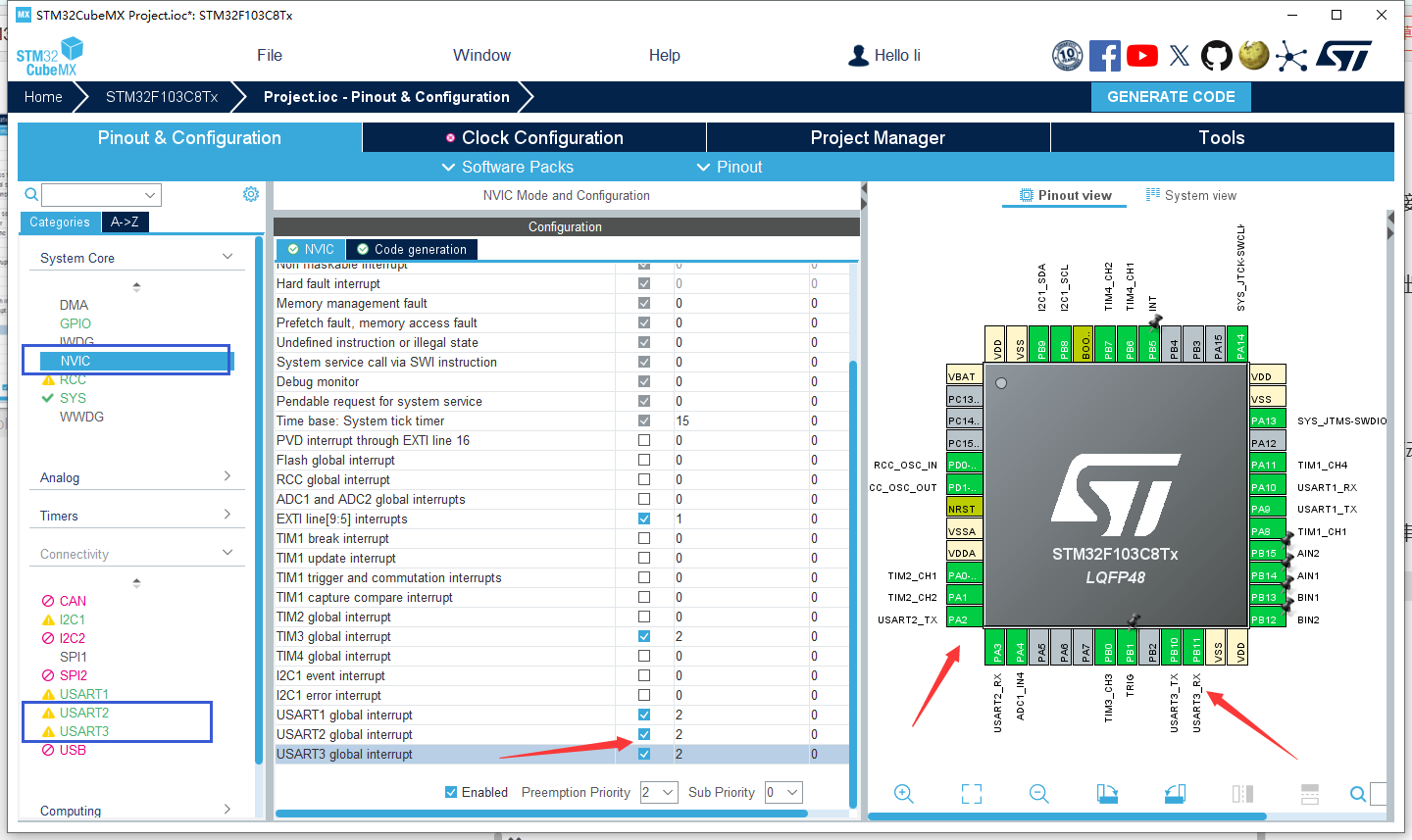This screenshot has width=1412, height=840.
Task: Enable TIM2 global interrupt checkbox
Action: pos(644,617)
